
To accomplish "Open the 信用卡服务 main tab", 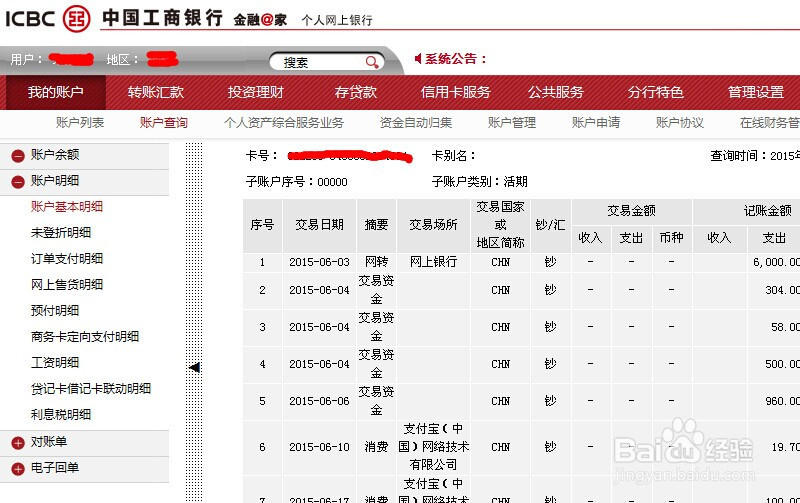I will (456, 92).
